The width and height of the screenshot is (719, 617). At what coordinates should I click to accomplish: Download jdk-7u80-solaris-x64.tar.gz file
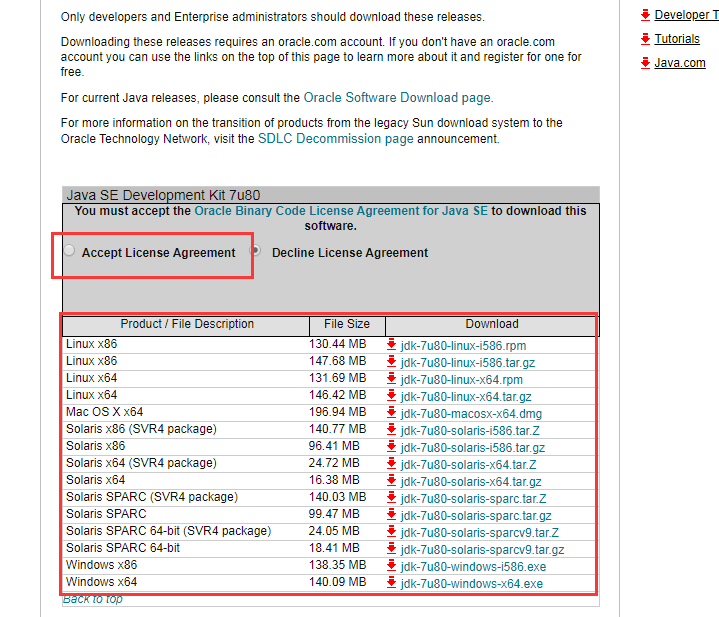(x=471, y=481)
